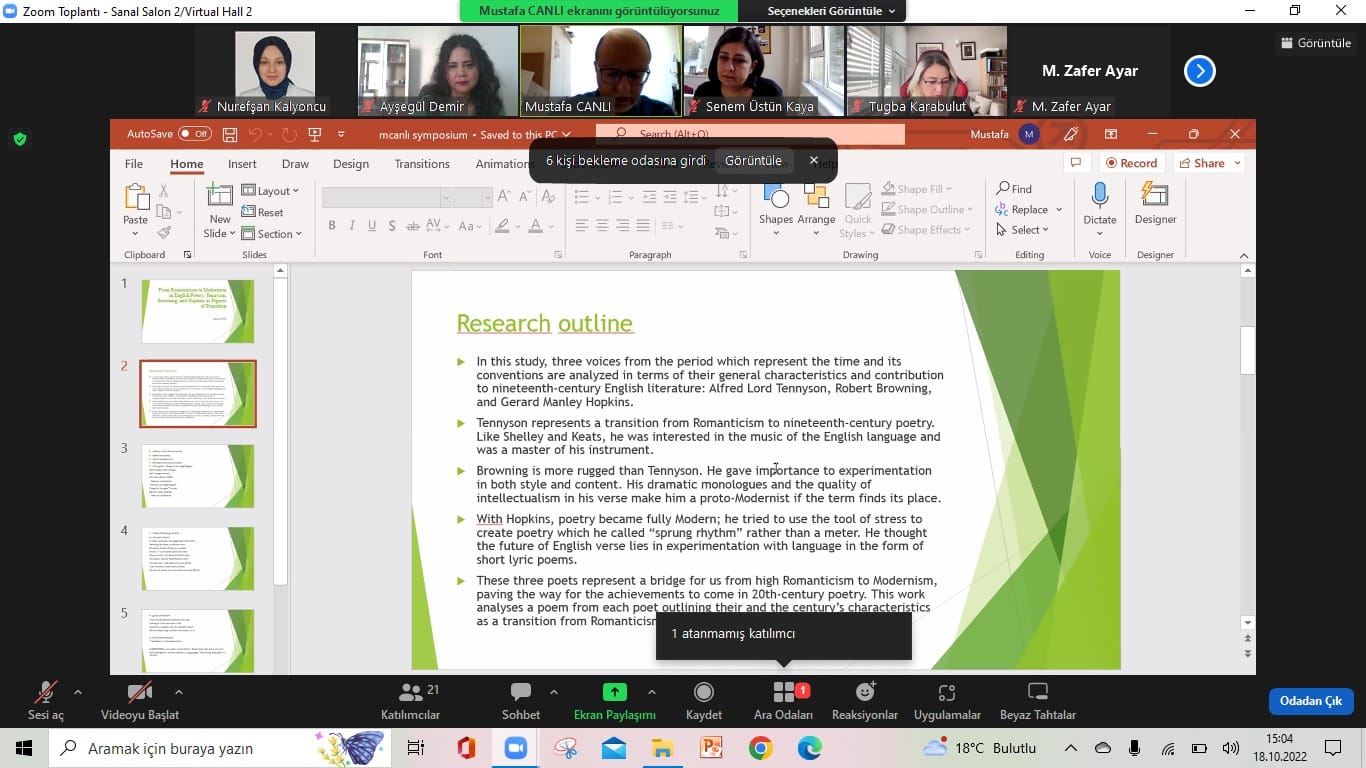The height and width of the screenshot is (768, 1366).
Task: Toggle text Shadow formatting
Action: point(394,226)
